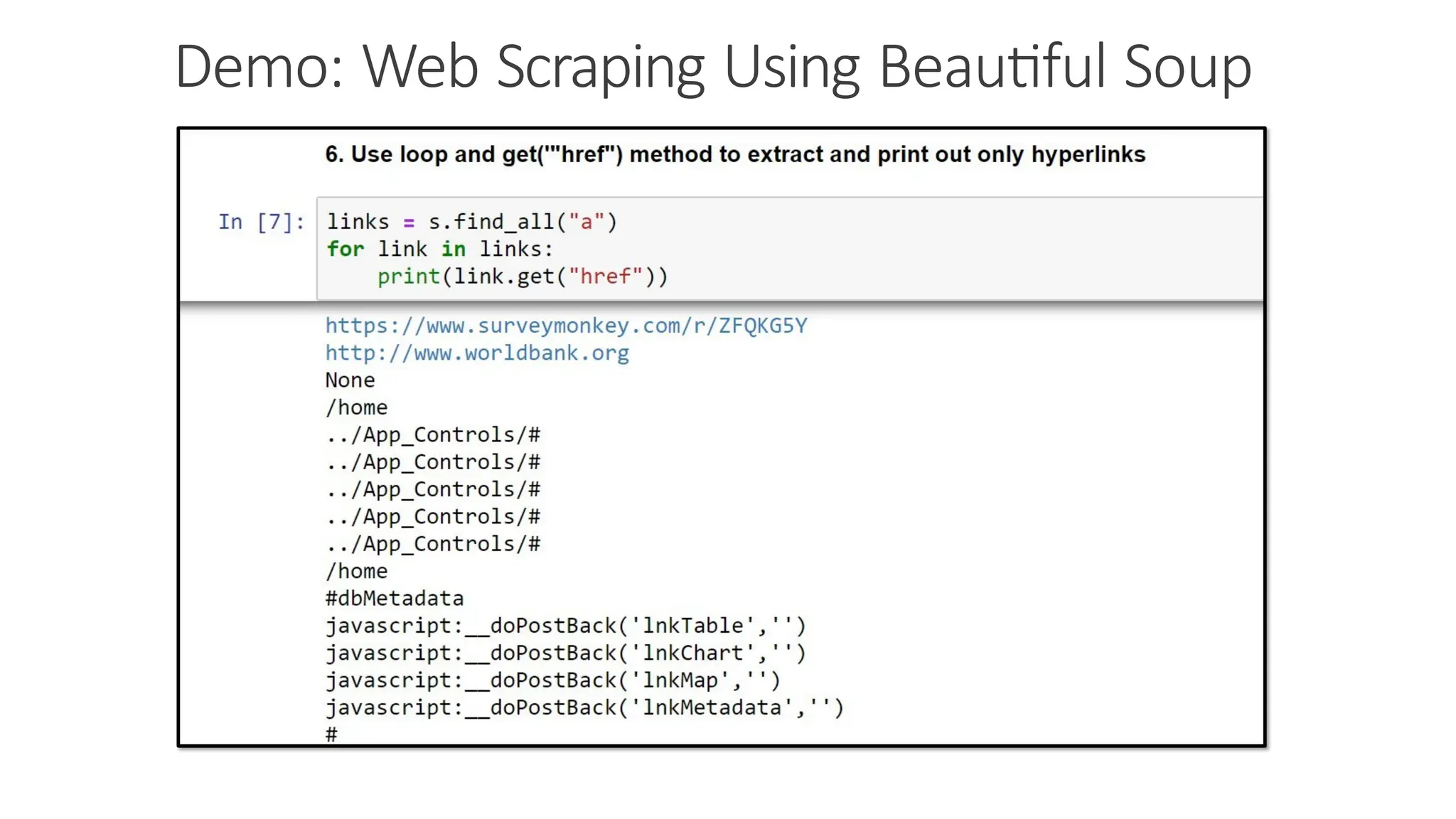Image resolution: width=1456 pixels, height=819 pixels.
Task: Click the In [7] cell prompt label
Action: click(261, 222)
